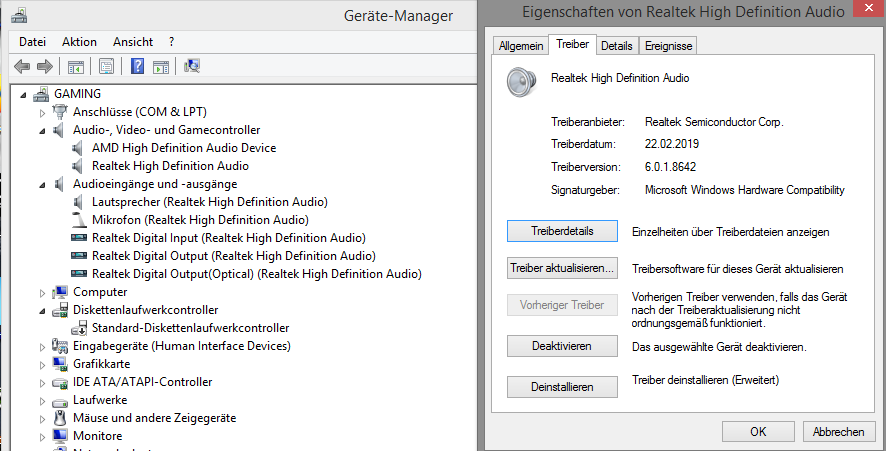Click the Treiberdetails button
The width and height of the screenshot is (886, 451).
(x=562, y=231)
